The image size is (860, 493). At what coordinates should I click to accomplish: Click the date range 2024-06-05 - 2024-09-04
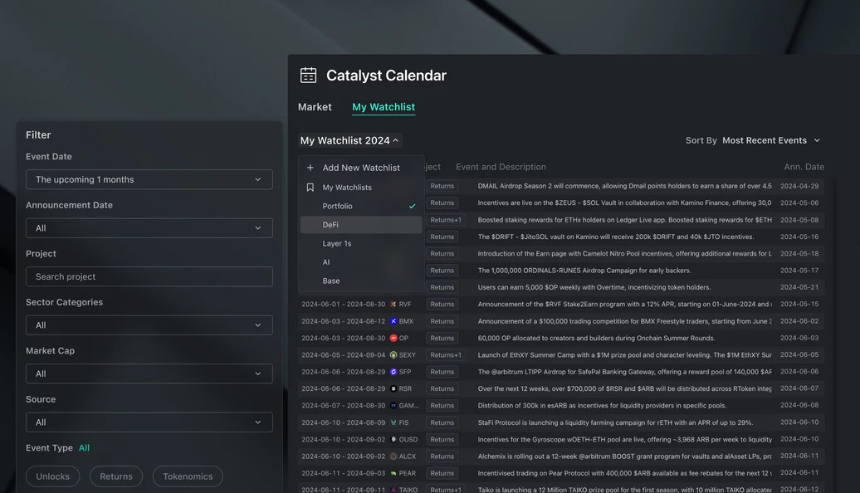click(x=343, y=355)
